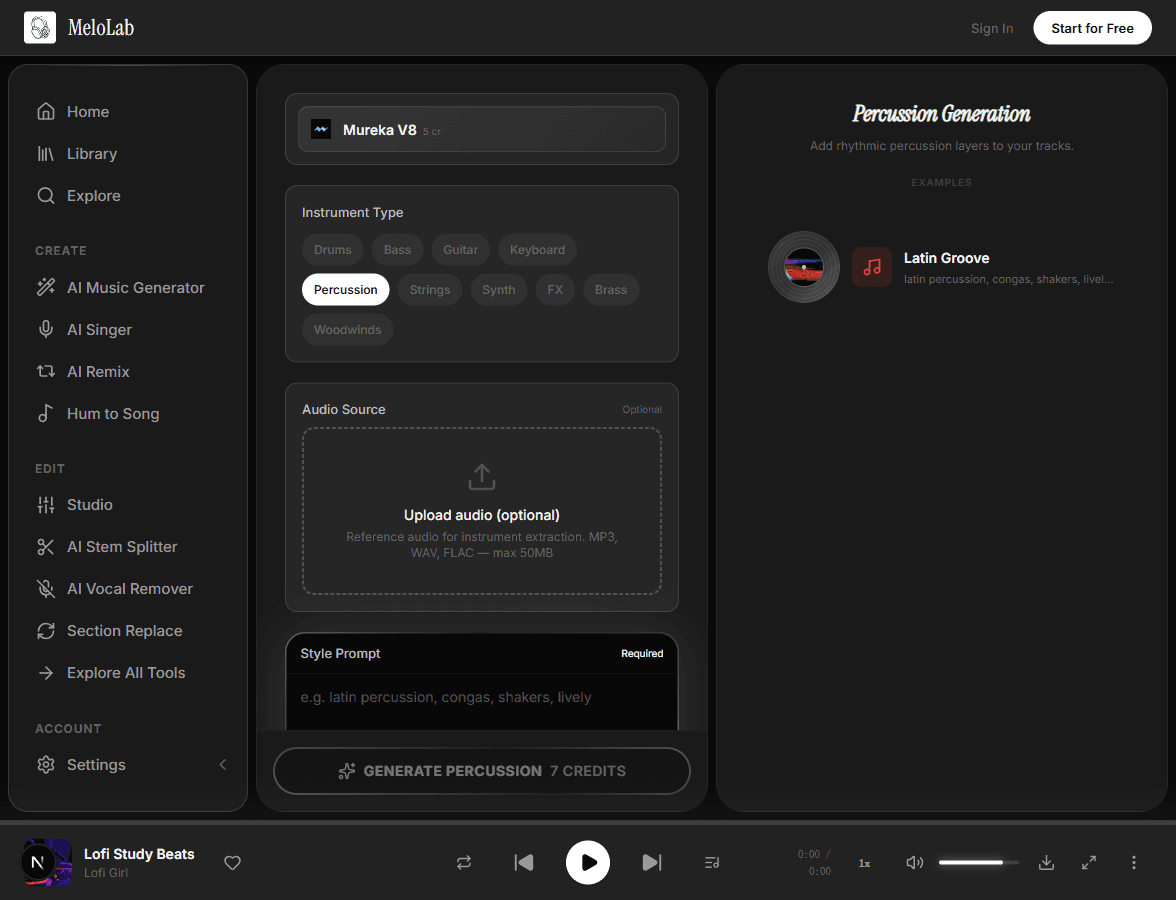1176x900 pixels.
Task: Click the Start for Free button
Action: click(1092, 28)
